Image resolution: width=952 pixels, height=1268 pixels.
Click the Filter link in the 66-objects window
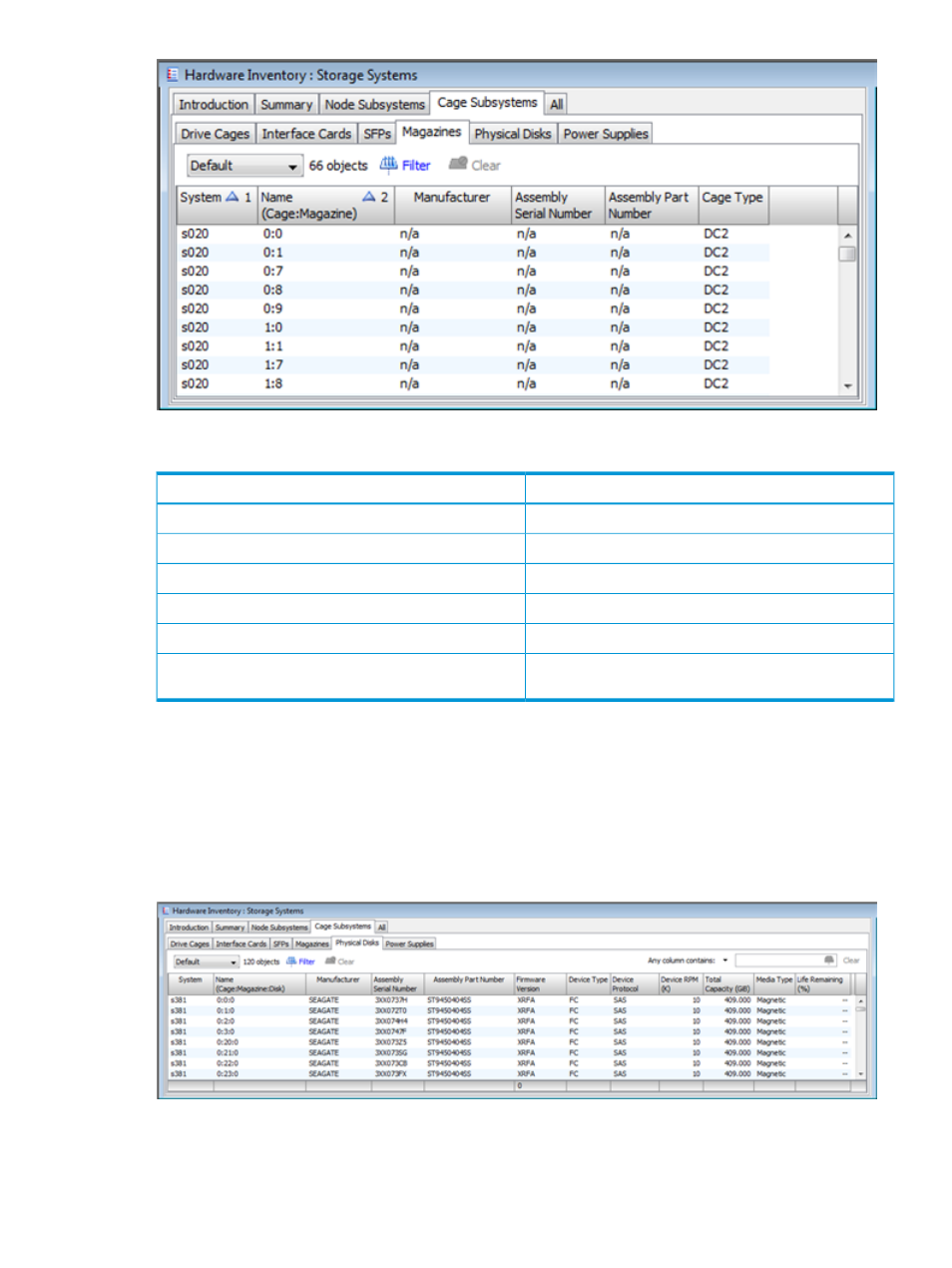click(416, 166)
